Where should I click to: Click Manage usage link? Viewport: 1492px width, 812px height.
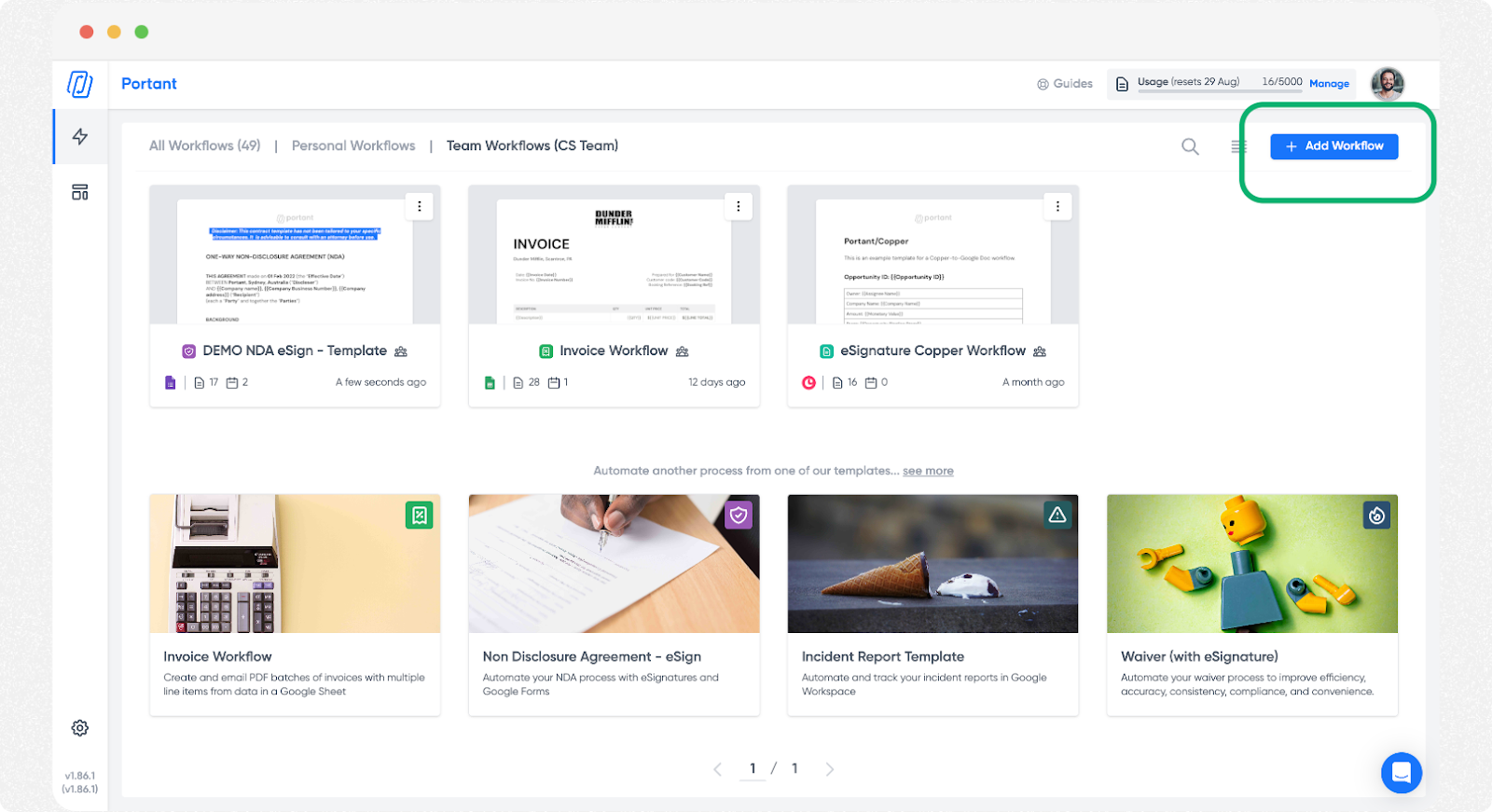tap(1329, 84)
